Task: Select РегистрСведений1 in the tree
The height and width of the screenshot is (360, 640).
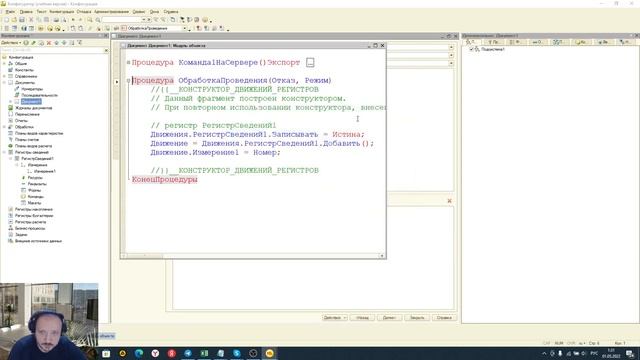Action: [x=37, y=159]
